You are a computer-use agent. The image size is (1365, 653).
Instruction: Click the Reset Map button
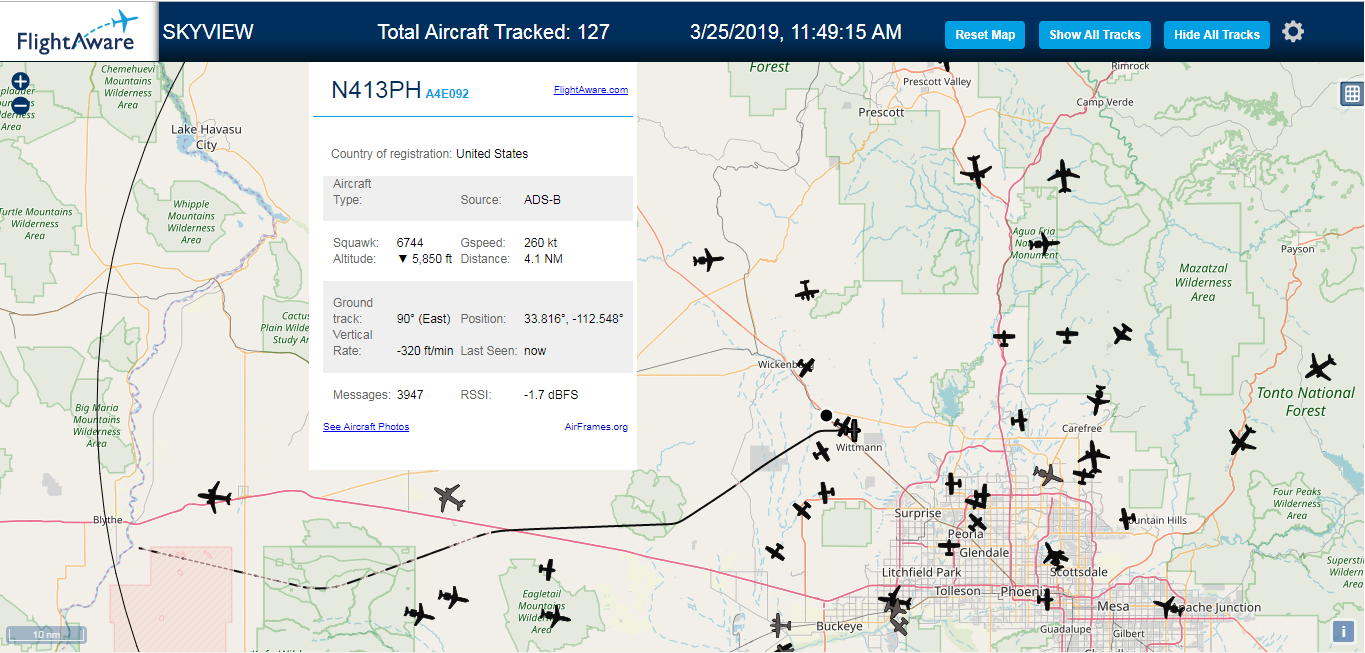[985, 35]
